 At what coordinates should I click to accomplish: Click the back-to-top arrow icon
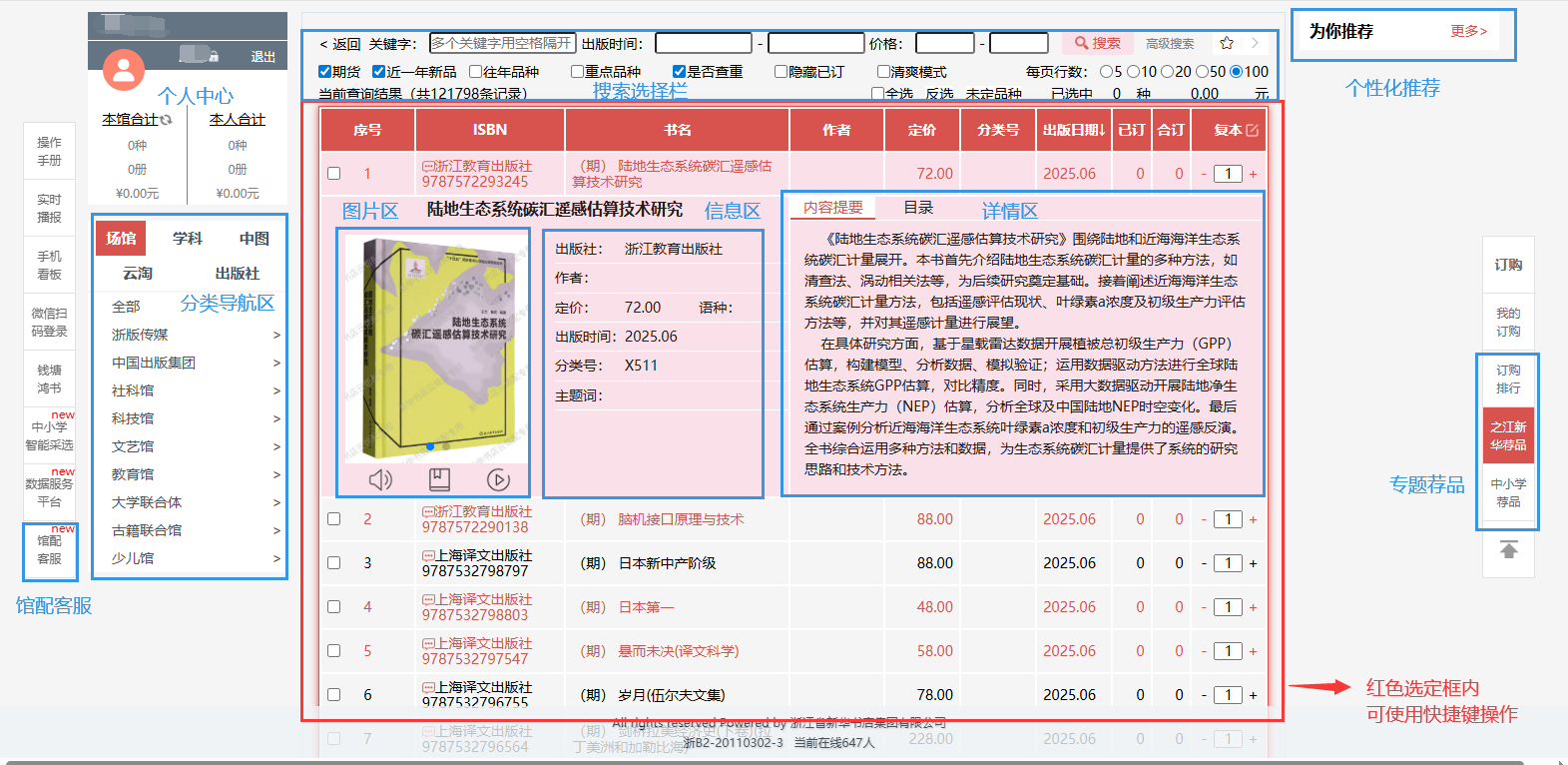(1508, 549)
